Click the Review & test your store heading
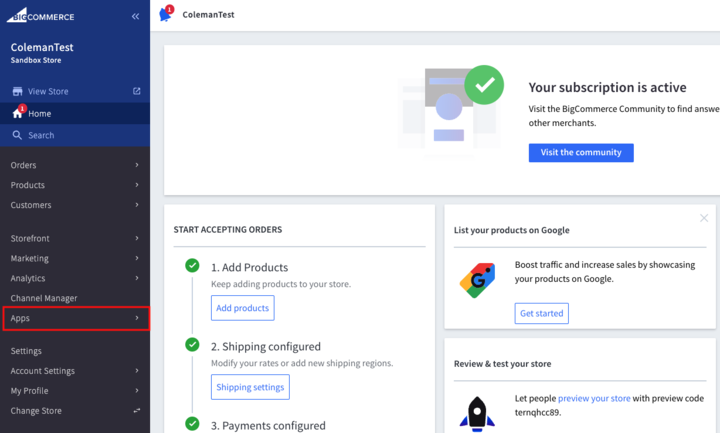720x433 pixels. pyautogui.click(x=502, y=364)
